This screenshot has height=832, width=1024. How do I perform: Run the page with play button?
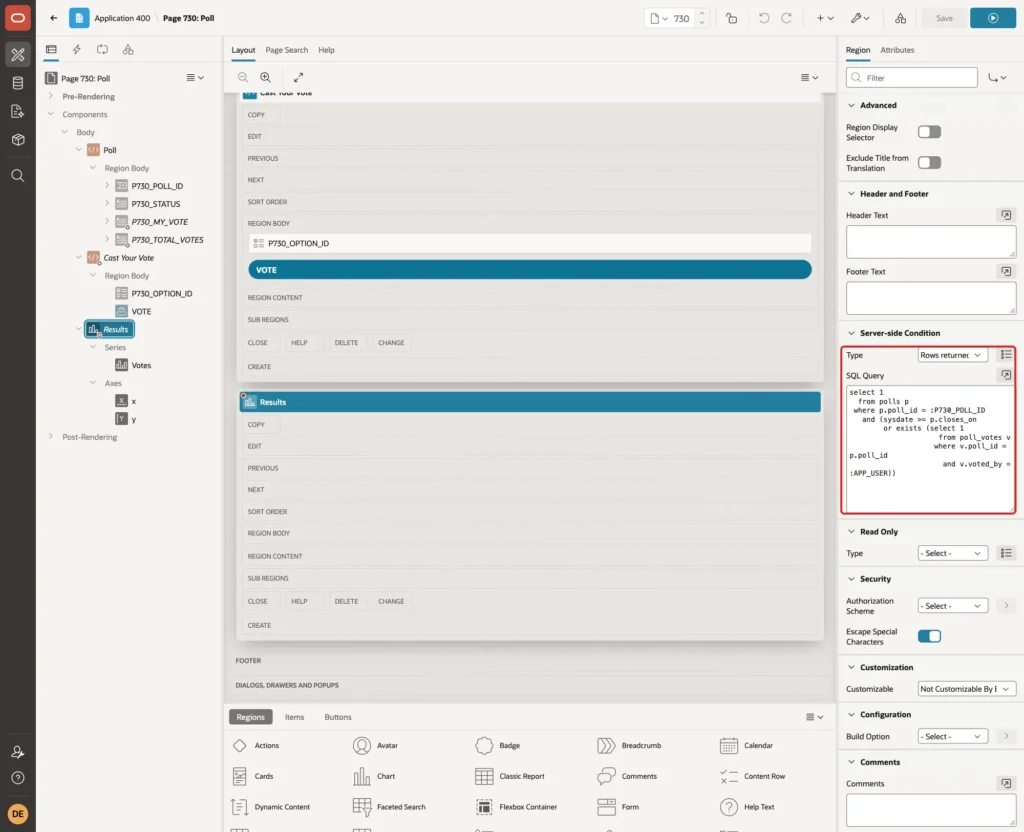click(993, 18)
